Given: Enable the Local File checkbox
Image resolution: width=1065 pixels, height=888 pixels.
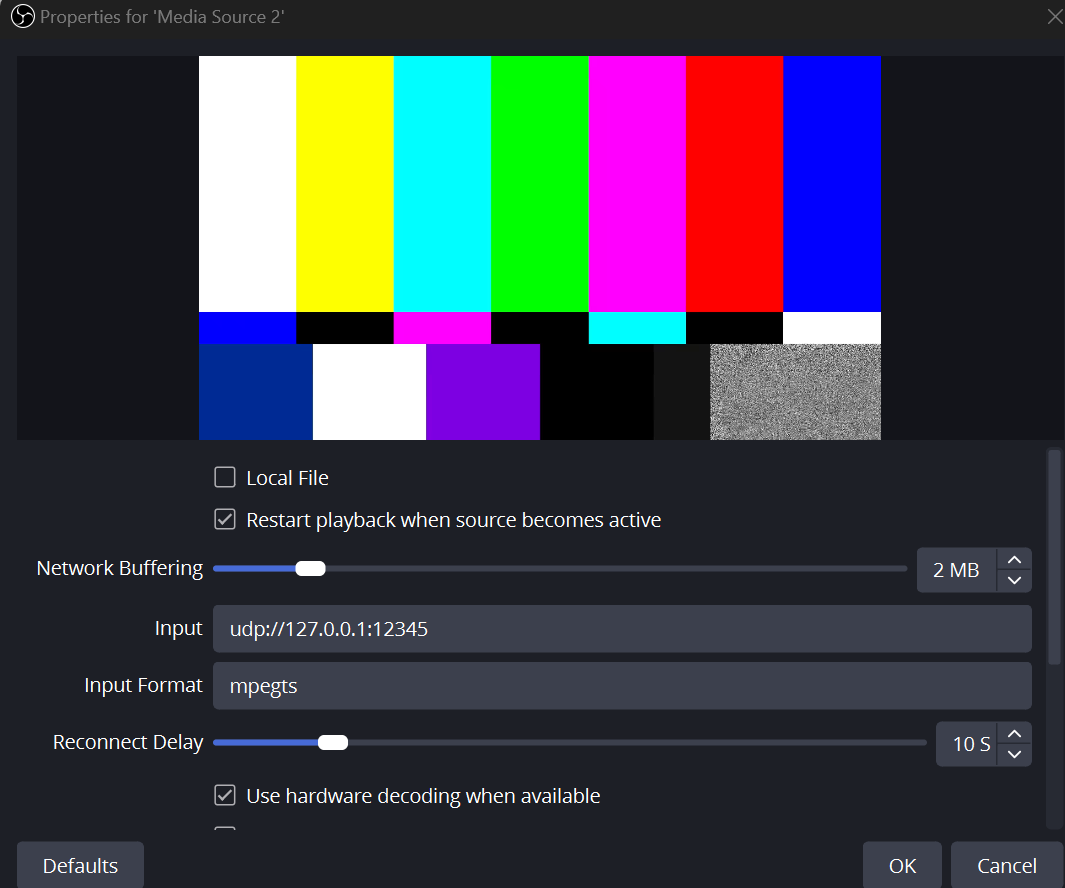Looking at the screenshot, I should (225, 477).
